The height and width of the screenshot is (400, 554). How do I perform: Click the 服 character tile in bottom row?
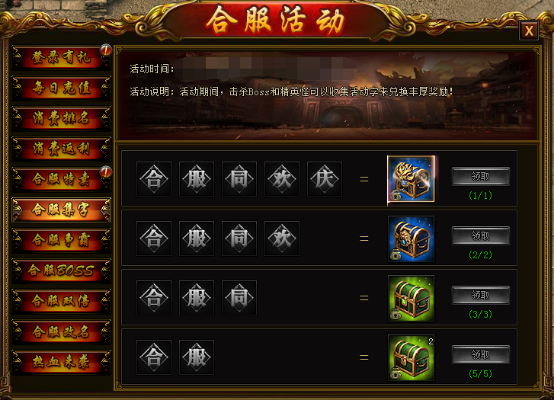(x=196, y=357)
